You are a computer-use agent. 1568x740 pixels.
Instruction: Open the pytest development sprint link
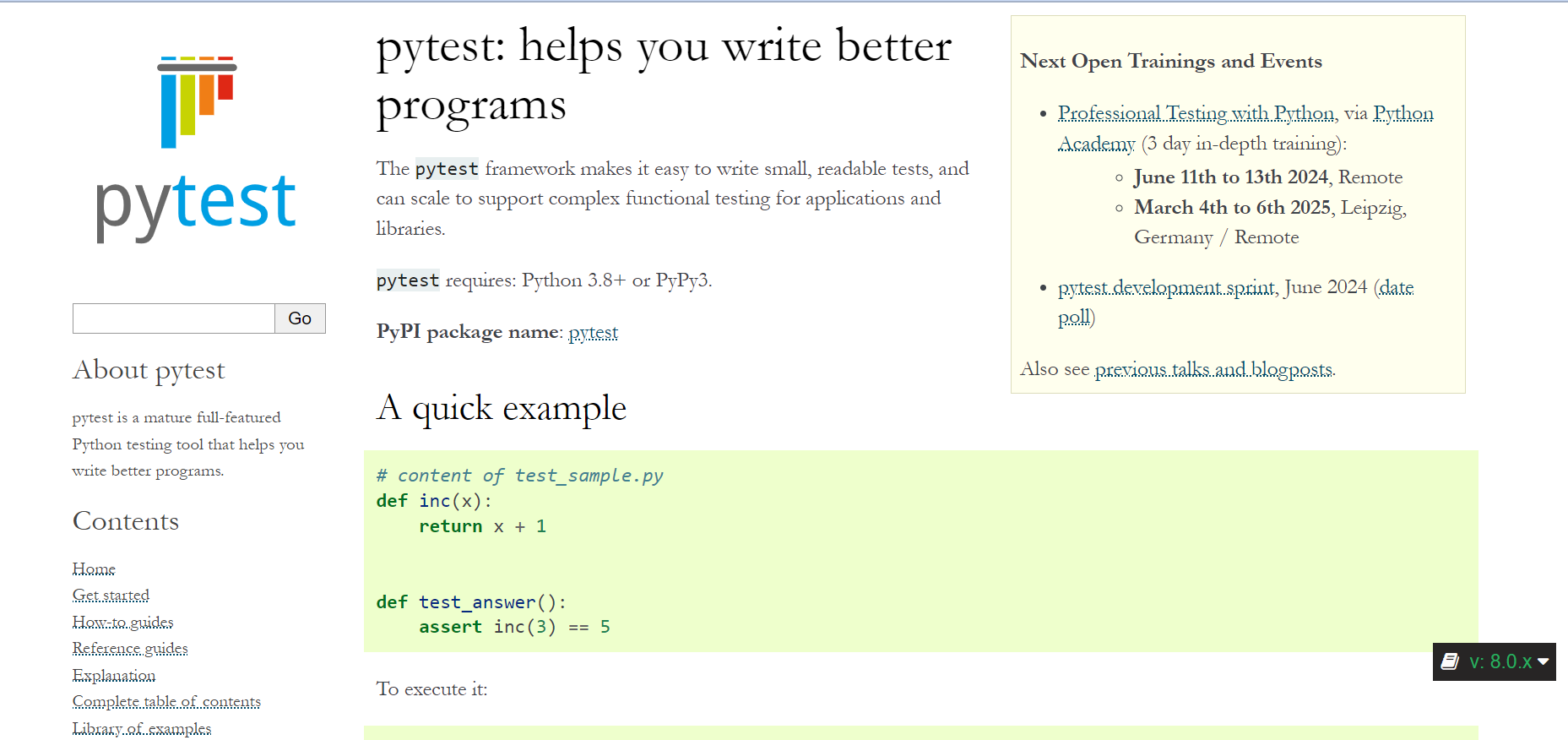(1166, 287)
